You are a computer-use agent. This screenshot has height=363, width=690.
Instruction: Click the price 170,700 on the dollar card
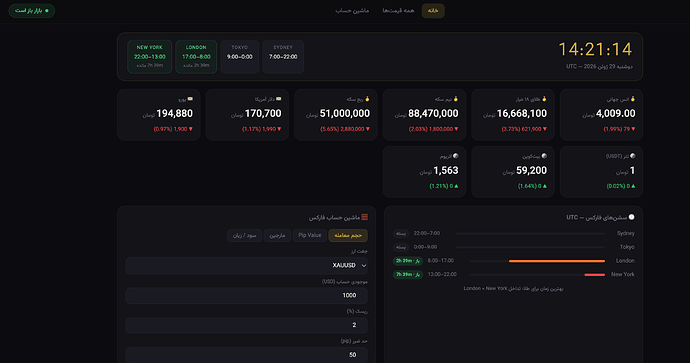(x=263, y=114)
